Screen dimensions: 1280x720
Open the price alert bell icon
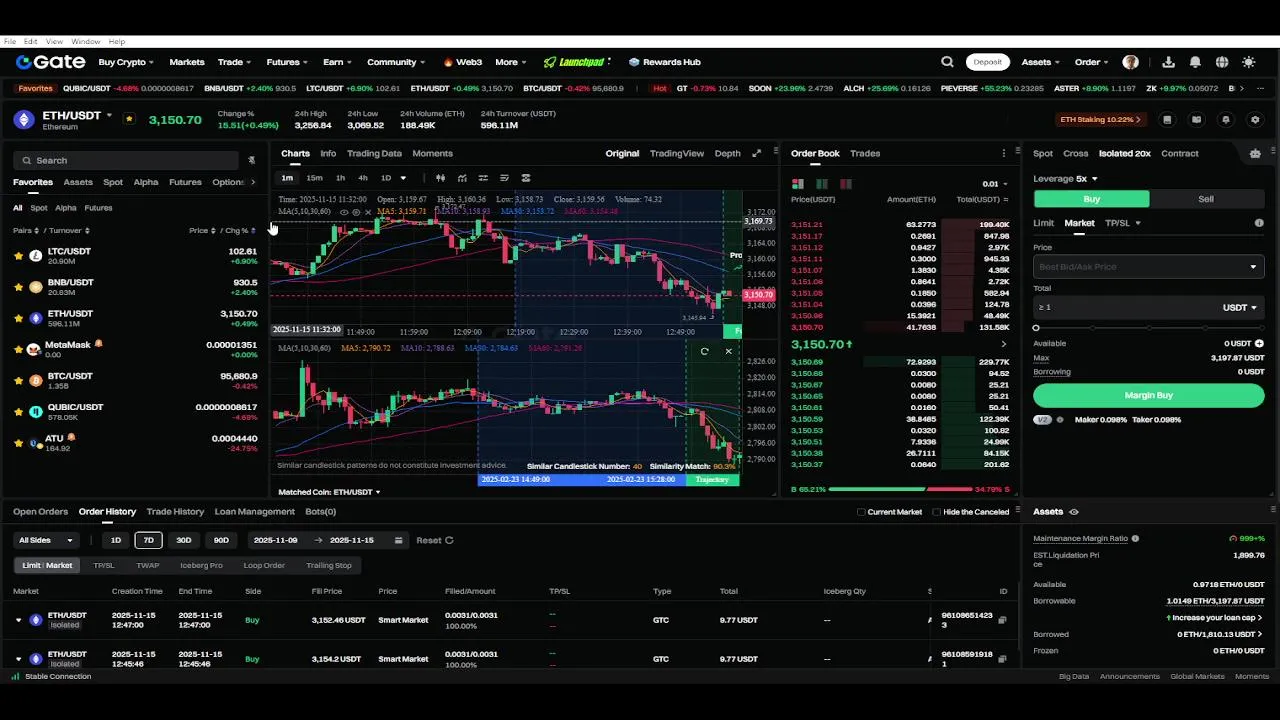[1226, 120]
